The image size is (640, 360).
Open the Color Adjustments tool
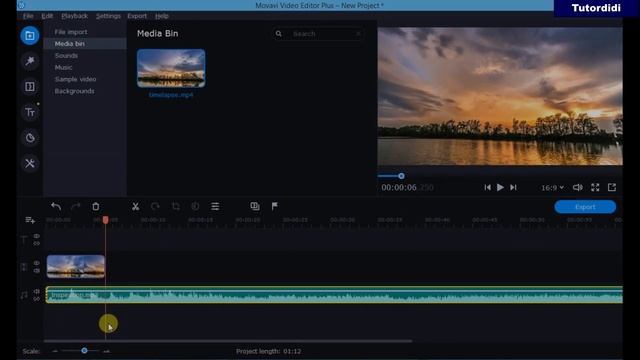click(x=195, y=207)
